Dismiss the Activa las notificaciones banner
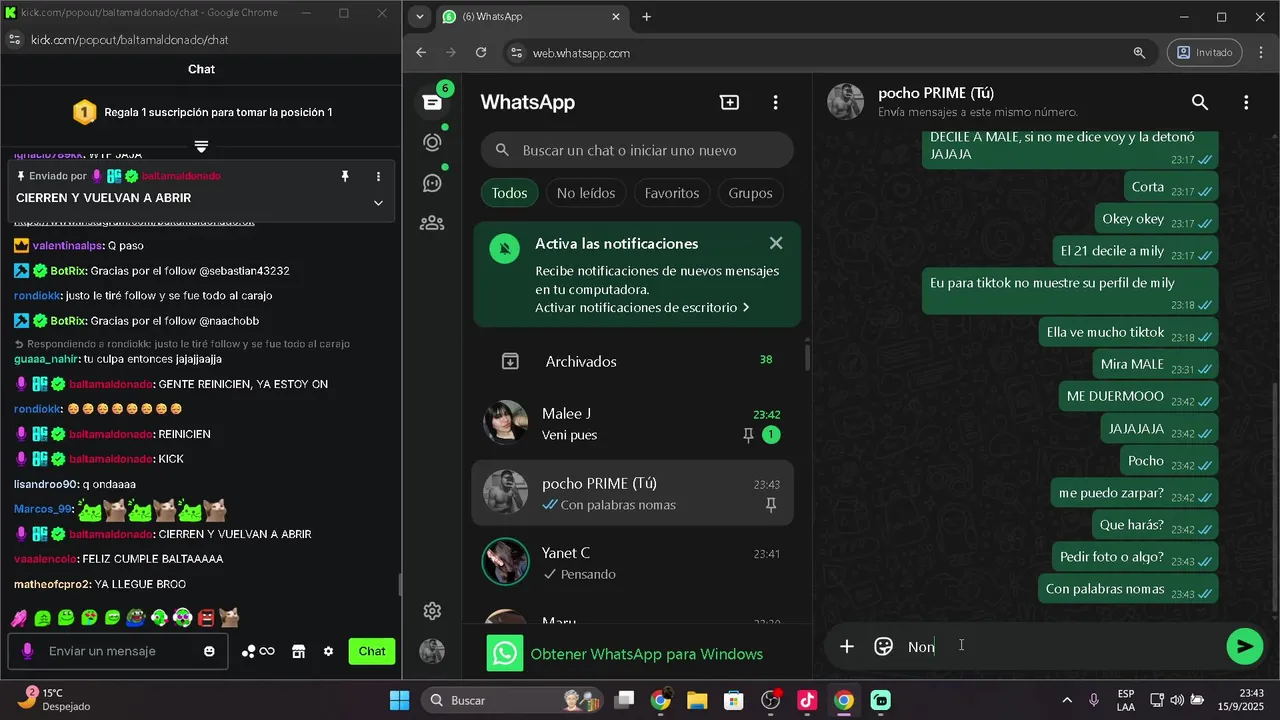1280x720 pixels. 776,243
